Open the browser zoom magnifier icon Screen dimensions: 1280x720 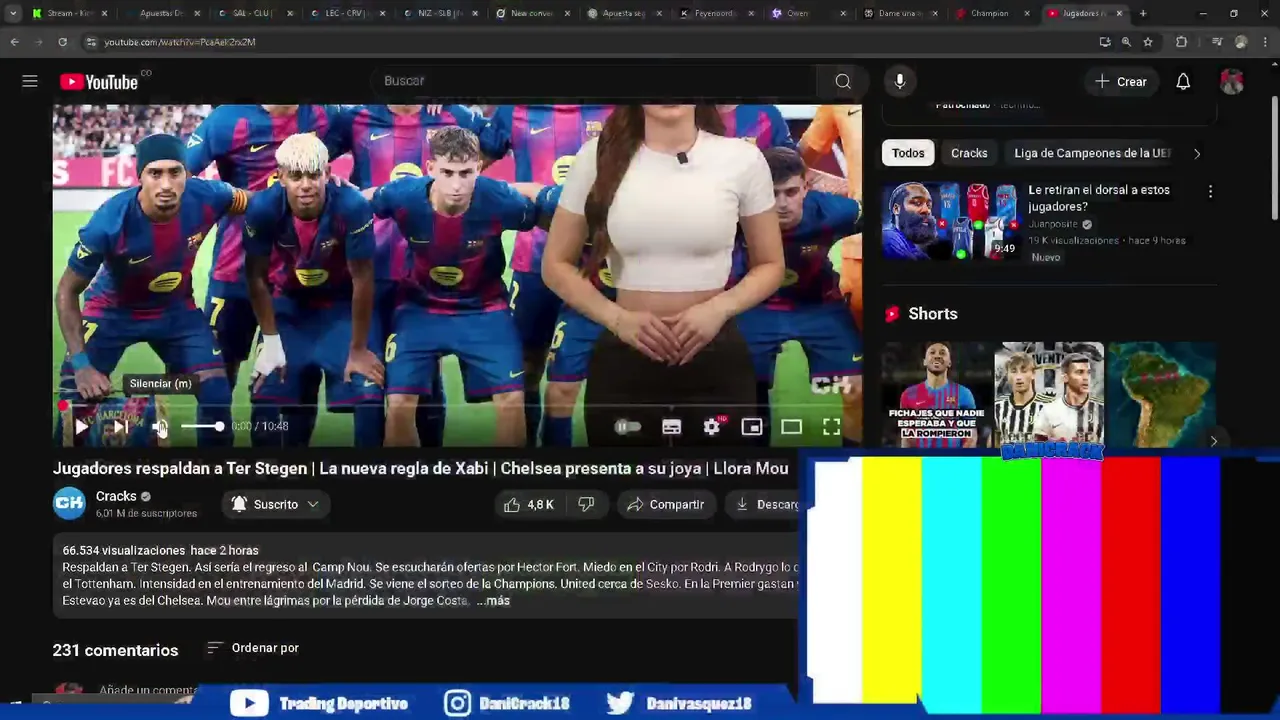pyautogui.click(x=1126, y=42)
